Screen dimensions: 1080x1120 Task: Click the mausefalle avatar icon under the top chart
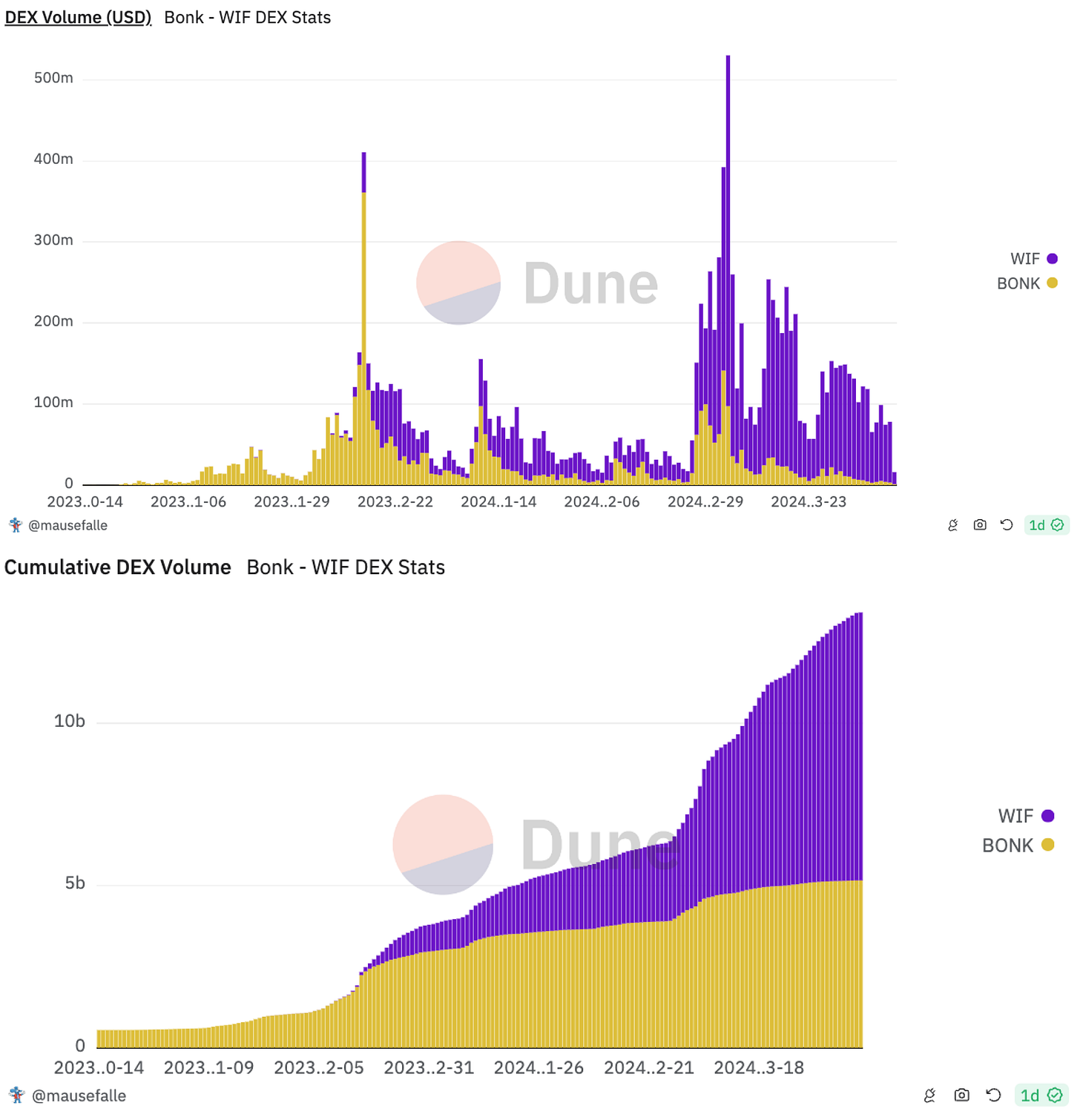[x=16, y=525]
